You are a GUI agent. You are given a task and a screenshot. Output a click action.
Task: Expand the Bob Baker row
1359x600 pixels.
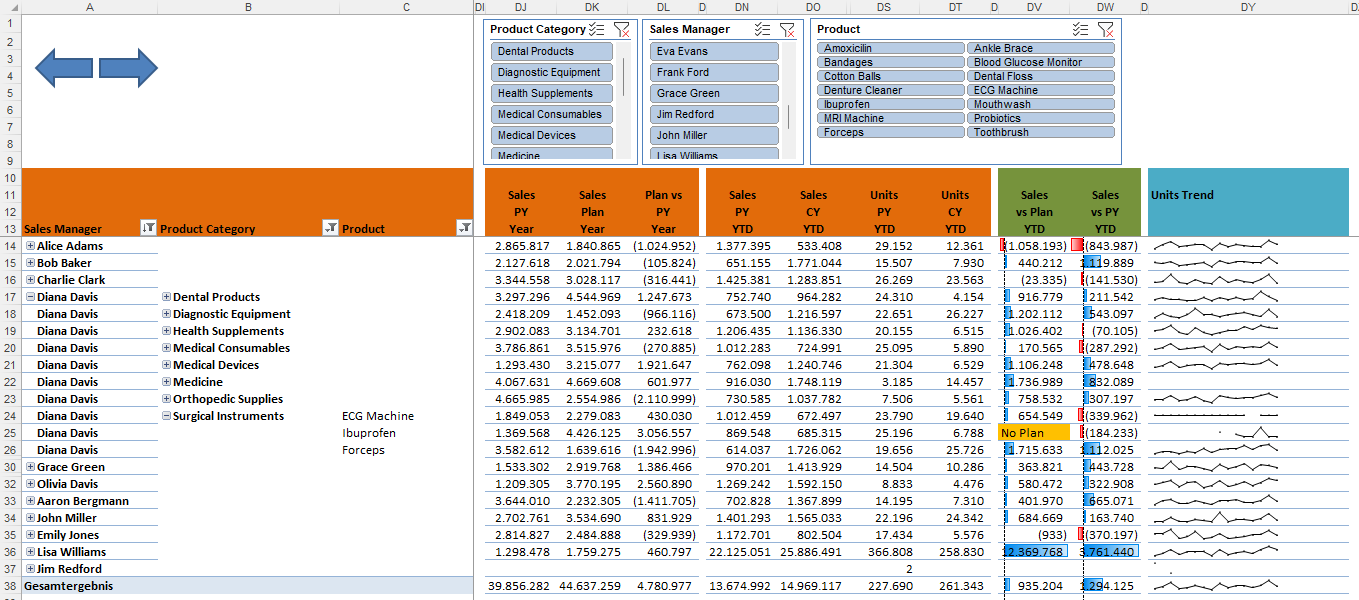point(30,263)
